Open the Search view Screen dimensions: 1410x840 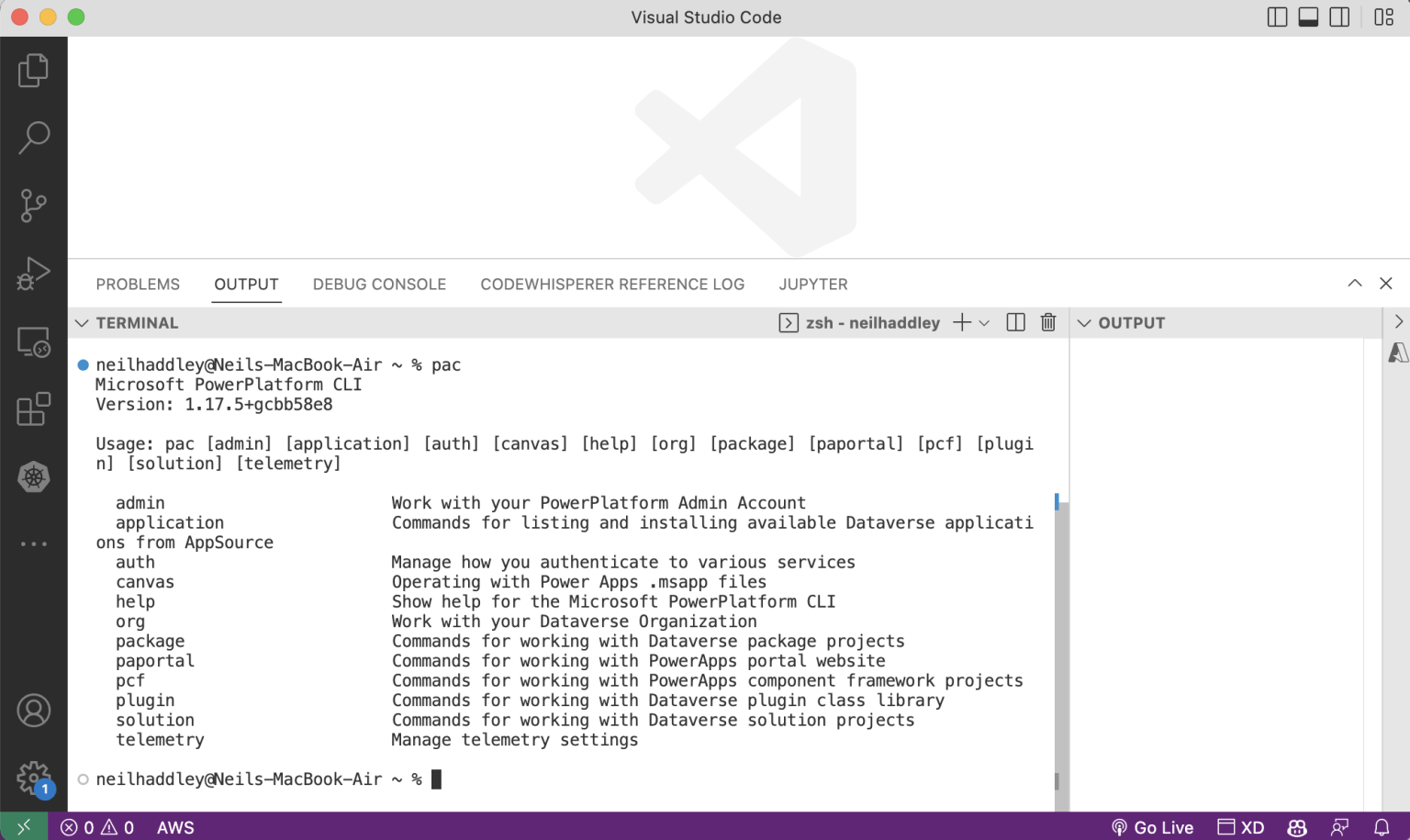[34, 138]
